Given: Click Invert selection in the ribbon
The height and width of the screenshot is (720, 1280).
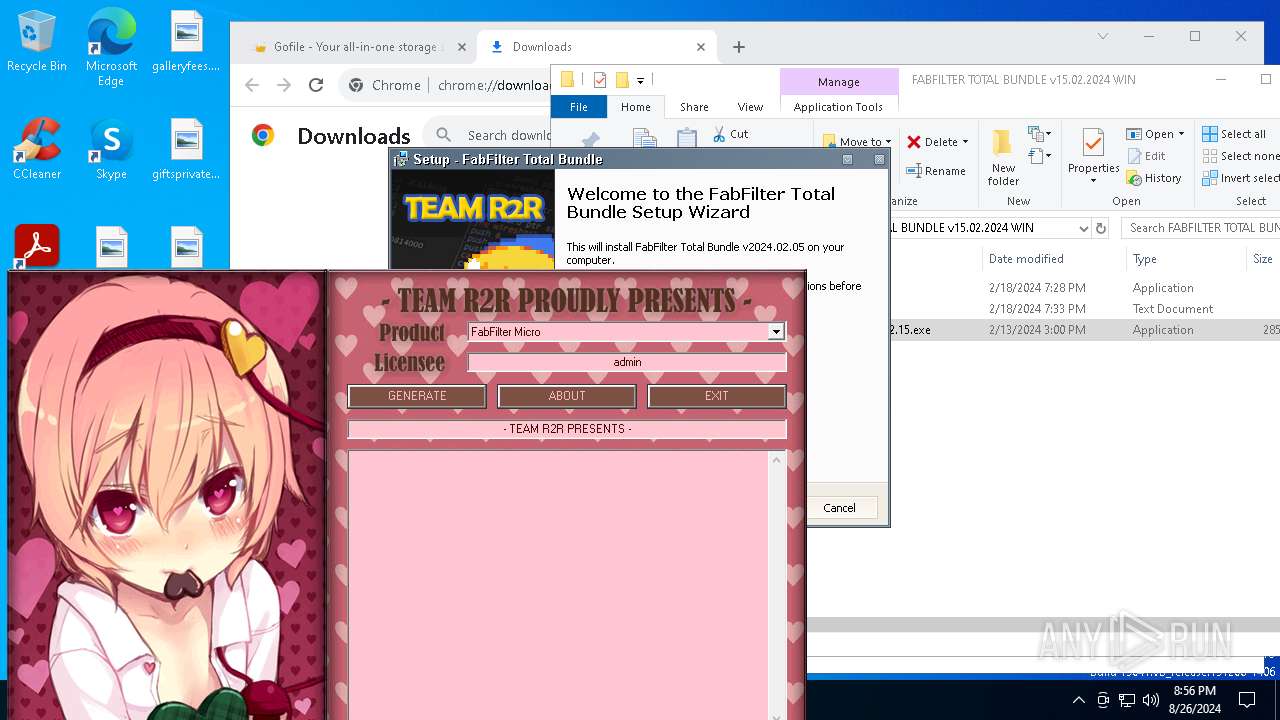Looking at the screenshot, I should pyautogui.click(x=1240, y=178).
